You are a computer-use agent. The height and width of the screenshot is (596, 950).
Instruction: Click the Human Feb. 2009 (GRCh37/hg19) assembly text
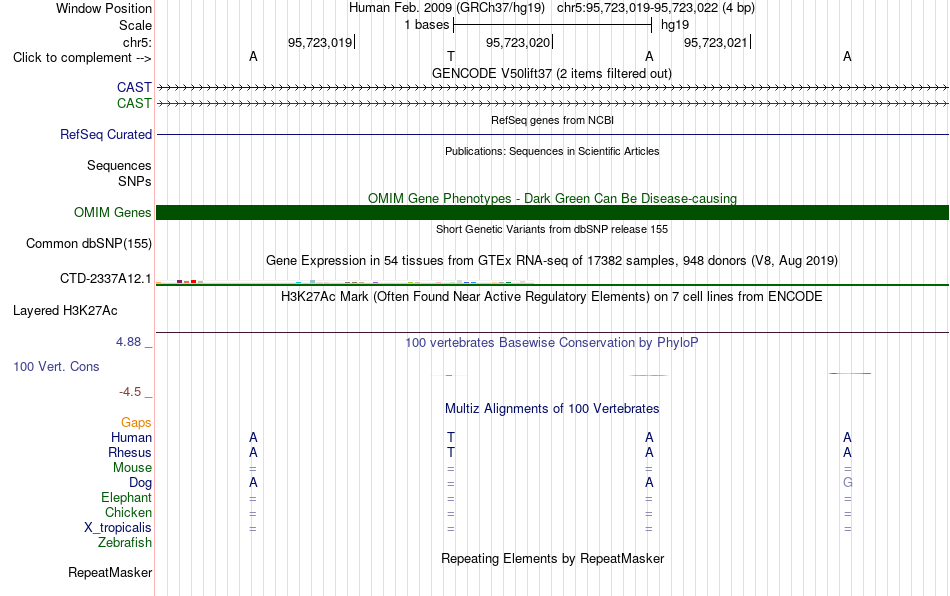click(x=447, y=8)
